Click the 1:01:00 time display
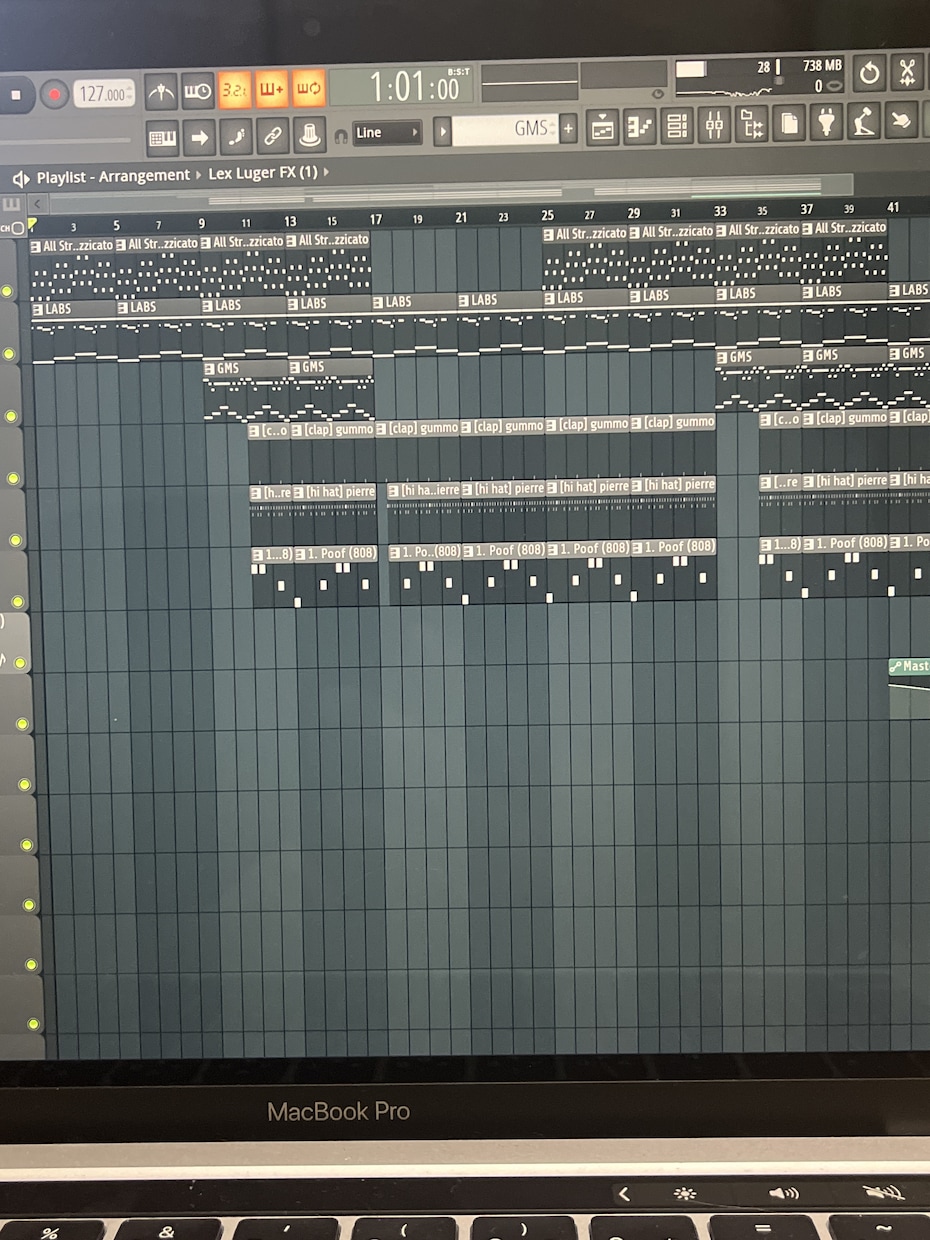The height and width of the screenshot is (1240, 930). 415,87
